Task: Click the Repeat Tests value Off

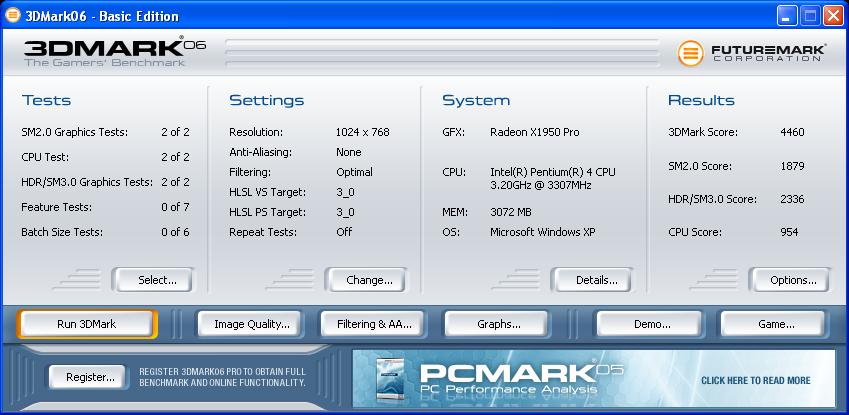Action: (344, 232)
